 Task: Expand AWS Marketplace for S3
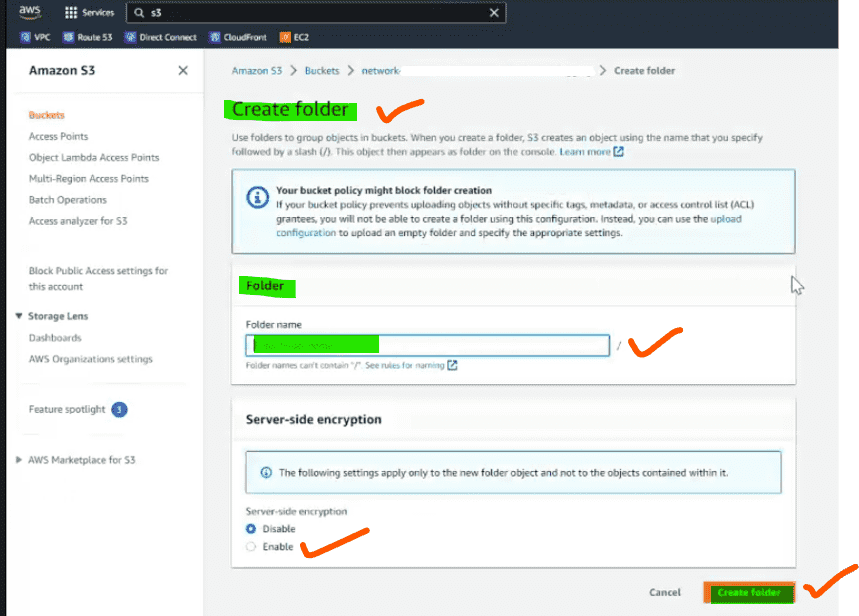[x=19, y=460]
